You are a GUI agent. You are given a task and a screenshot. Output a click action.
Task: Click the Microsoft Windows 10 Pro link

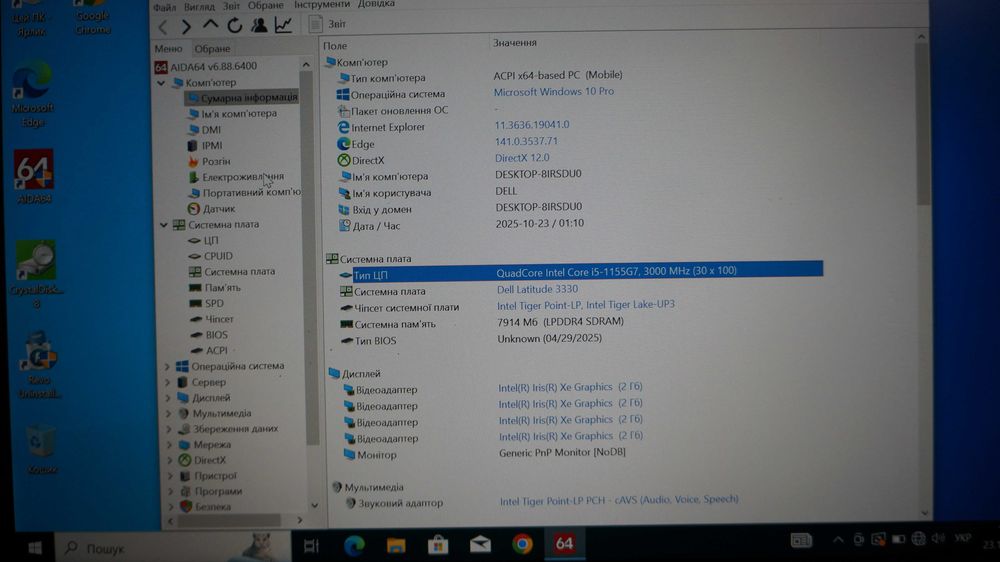click(x=554, y=92)
